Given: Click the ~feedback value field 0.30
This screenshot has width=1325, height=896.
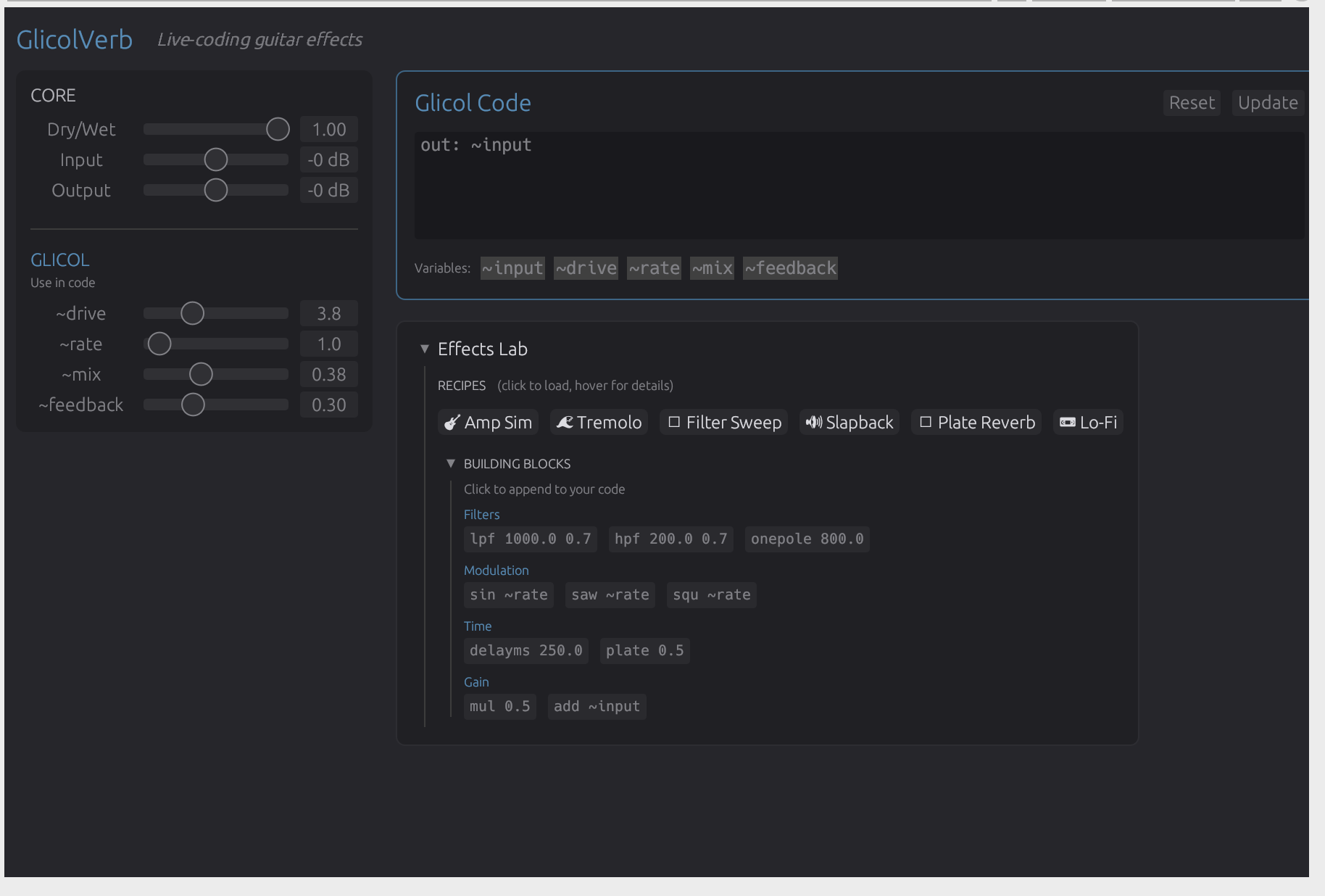Looking at the screenshot, I should point(329,405).
